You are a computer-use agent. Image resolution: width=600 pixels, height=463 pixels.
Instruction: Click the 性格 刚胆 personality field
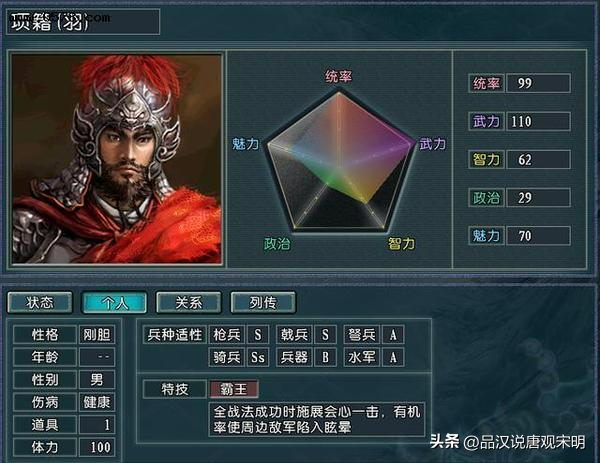97,335
